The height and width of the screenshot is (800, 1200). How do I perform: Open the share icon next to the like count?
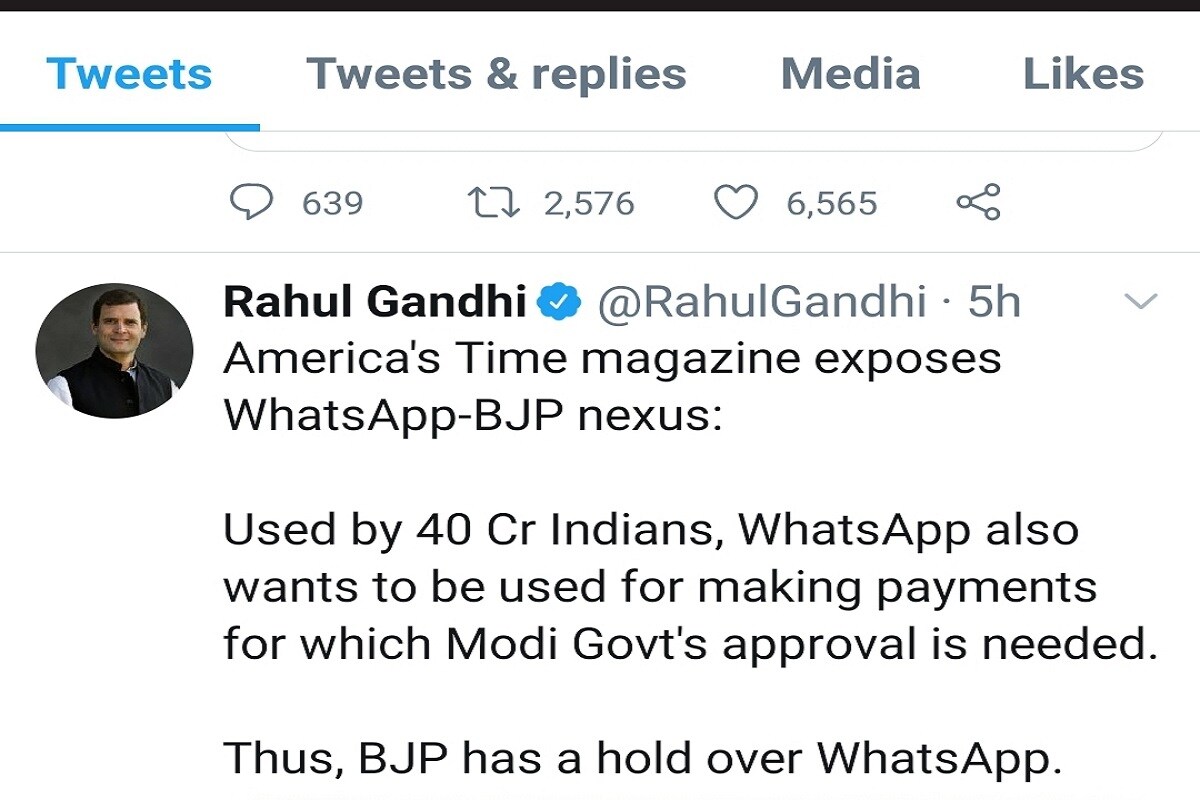[978, 203]
